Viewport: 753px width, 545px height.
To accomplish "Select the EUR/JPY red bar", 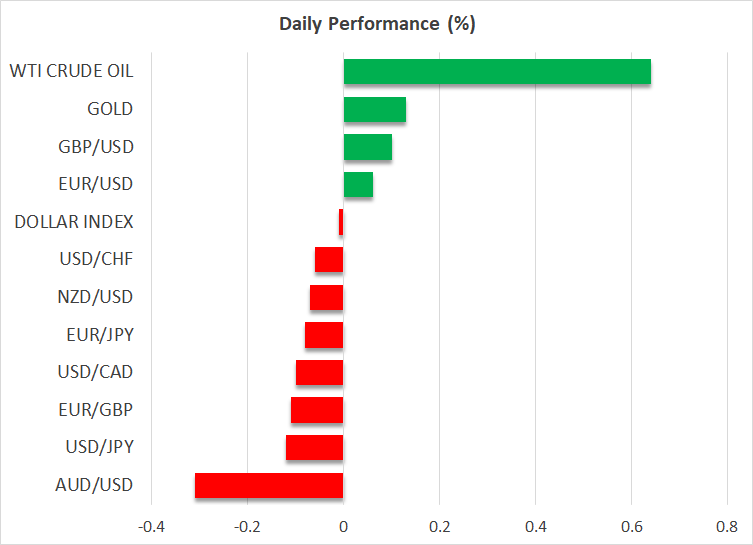I will point(324,335).
